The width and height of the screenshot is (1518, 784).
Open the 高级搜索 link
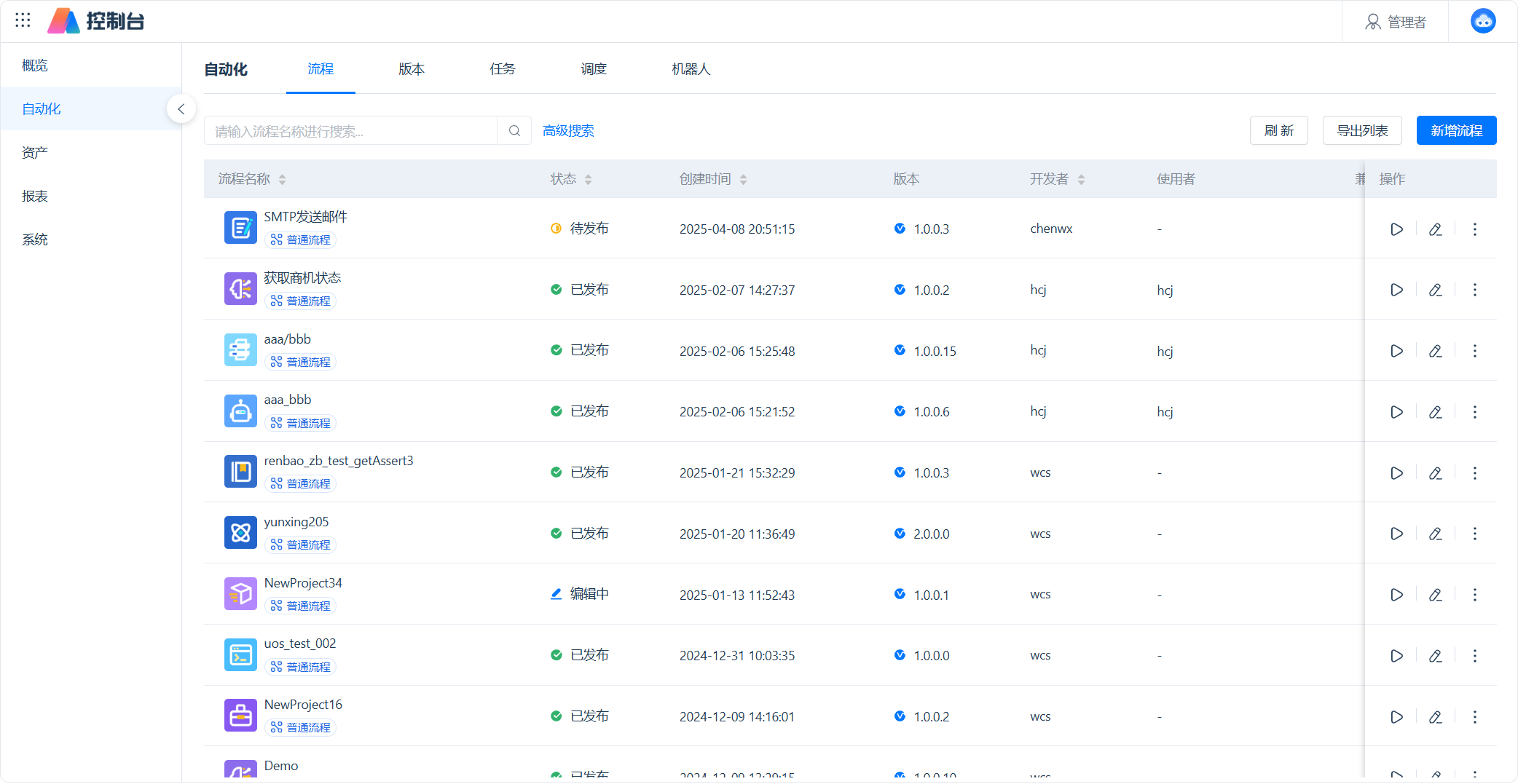pos(568,131)
